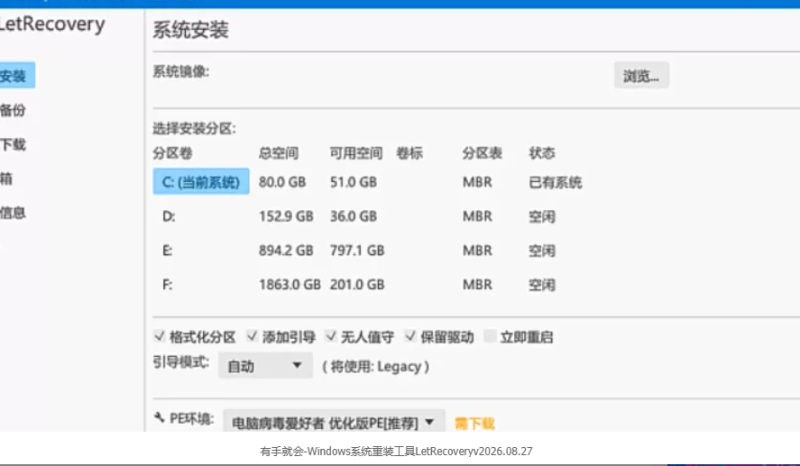Click the 状态 column header
This screenshot has height=466, width=800.
tap(542, 153)
